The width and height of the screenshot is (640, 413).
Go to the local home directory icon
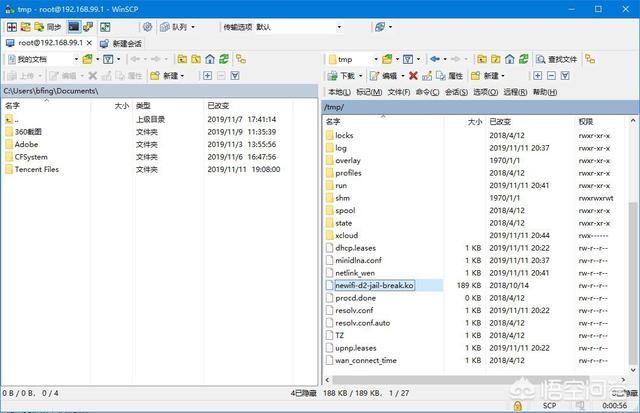coord(210,60)
